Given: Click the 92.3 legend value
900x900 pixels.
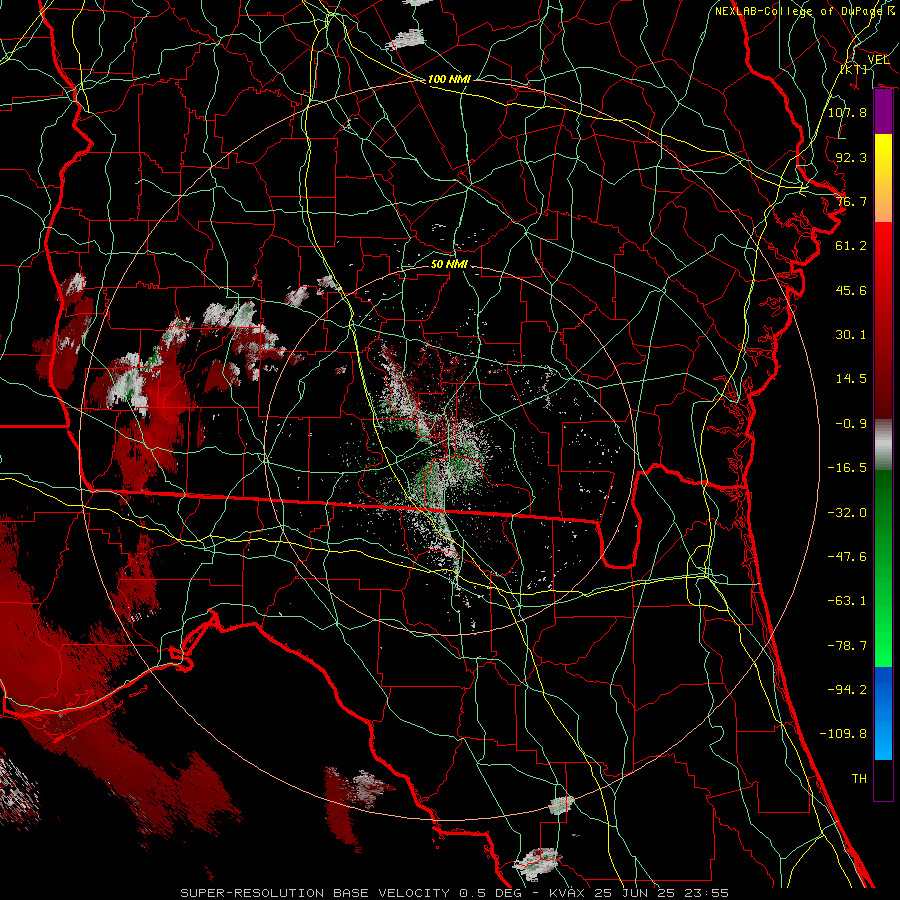Looking at the screenshot, I should [x=851, y=157].
